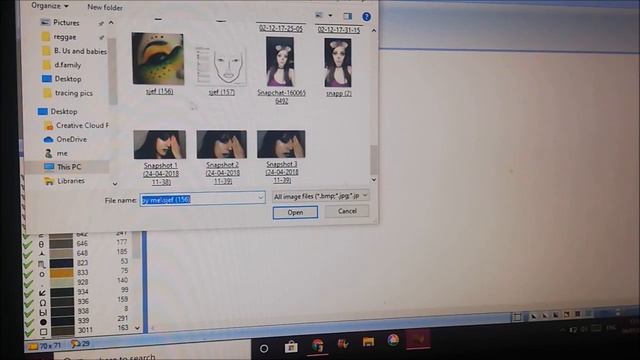Click the New folder button
Viewport: 640px width, 360px height.
coord(105,7)
